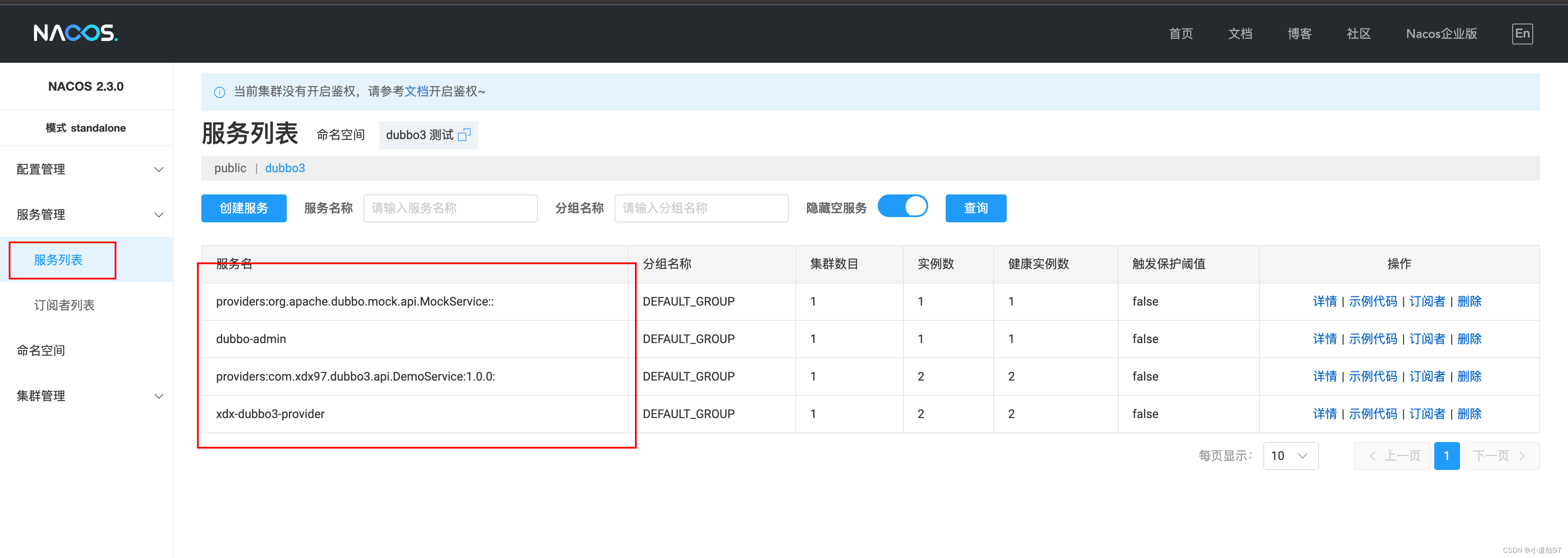Open 博客 in the top navigation
Viewport: 1568px width, 558px height.
[1300, 34]
